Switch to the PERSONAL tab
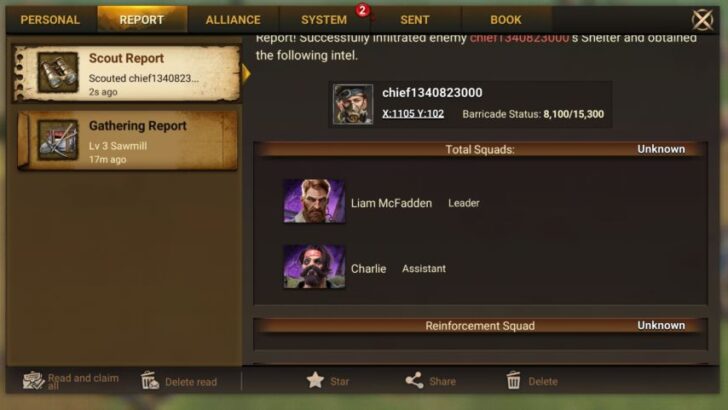 pos(50,20)
